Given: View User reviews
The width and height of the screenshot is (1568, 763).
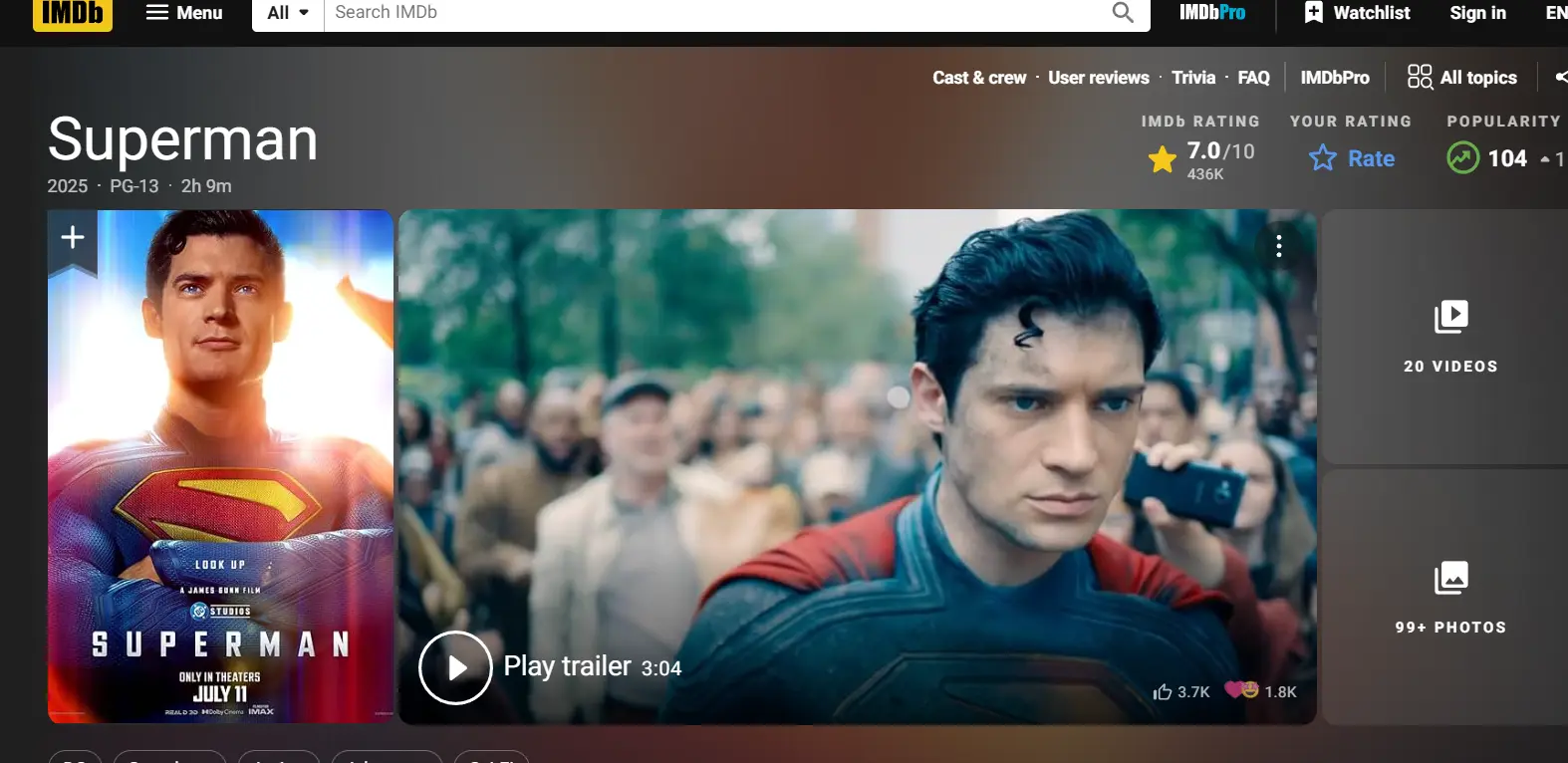Looking at the screenshot, I should (1099, 78).
